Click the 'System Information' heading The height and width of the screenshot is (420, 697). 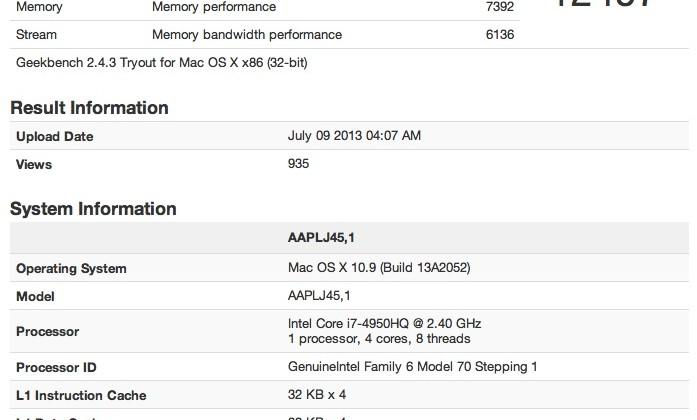tap(93, 209)
